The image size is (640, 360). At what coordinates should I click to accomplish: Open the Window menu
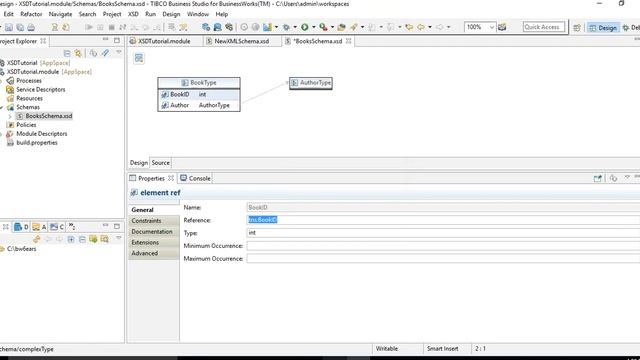tap(198, 14)
